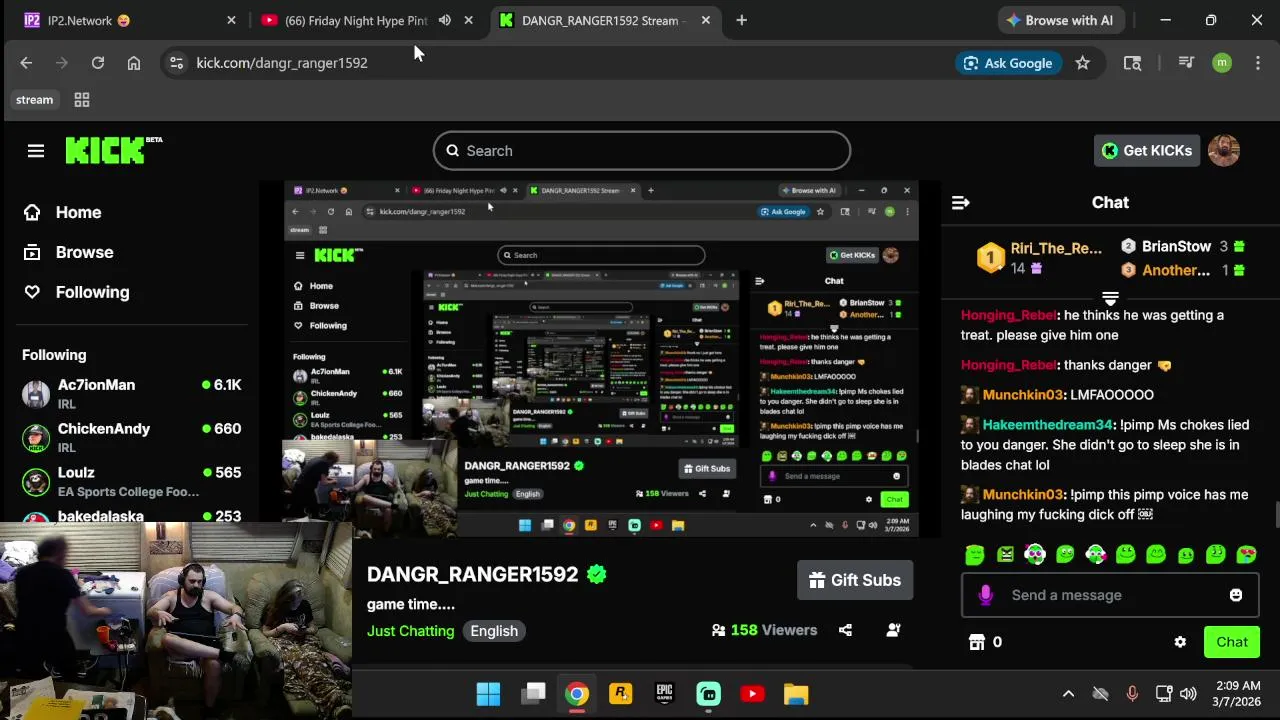Viewport: 1280px width, 720px height.
Task: Click the stream share icon
Action: tap(845, 630)
